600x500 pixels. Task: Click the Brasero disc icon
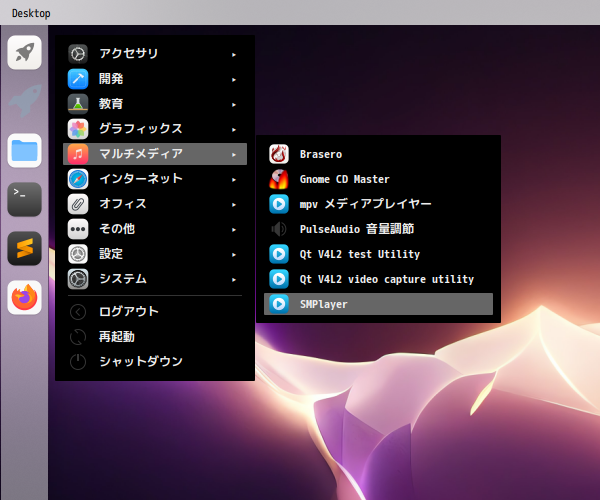click(279, 154)
